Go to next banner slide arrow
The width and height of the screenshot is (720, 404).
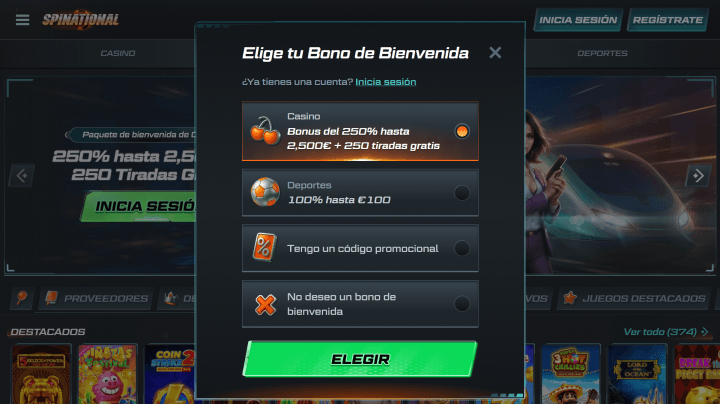click(698, 175)
